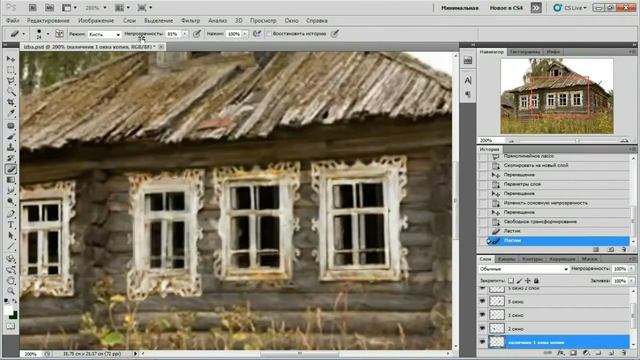The width and height of the screenshot is (640, 360).
Task: Open brush preset picker dropdown
Action: tap(48, 34)
